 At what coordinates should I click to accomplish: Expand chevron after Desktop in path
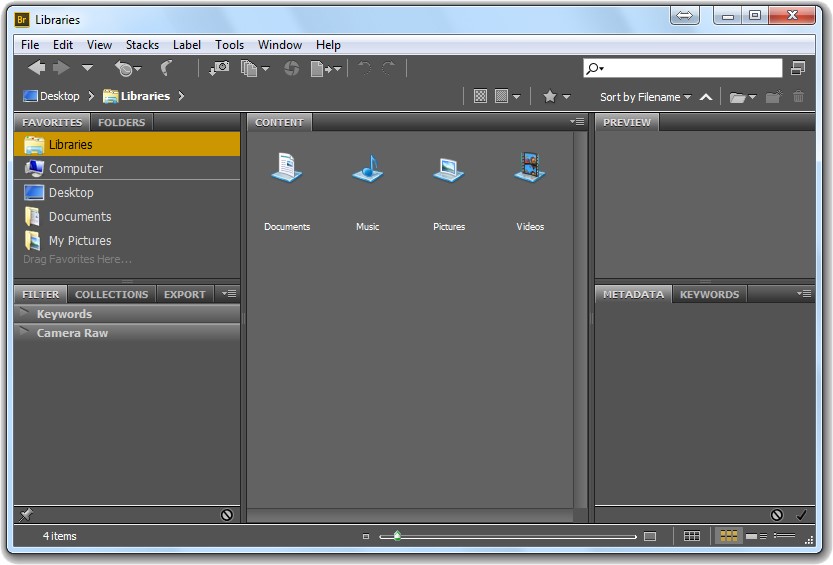pos(91,96)
